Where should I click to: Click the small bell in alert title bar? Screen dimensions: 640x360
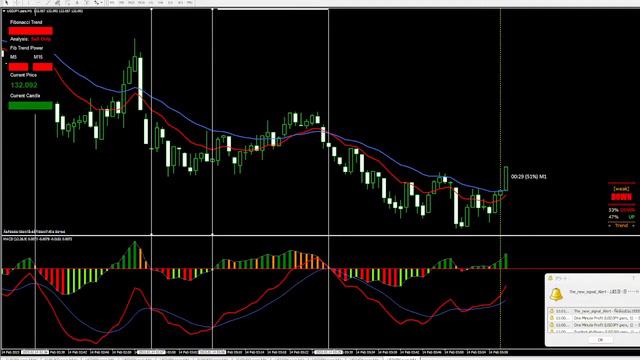pos(550,278)
